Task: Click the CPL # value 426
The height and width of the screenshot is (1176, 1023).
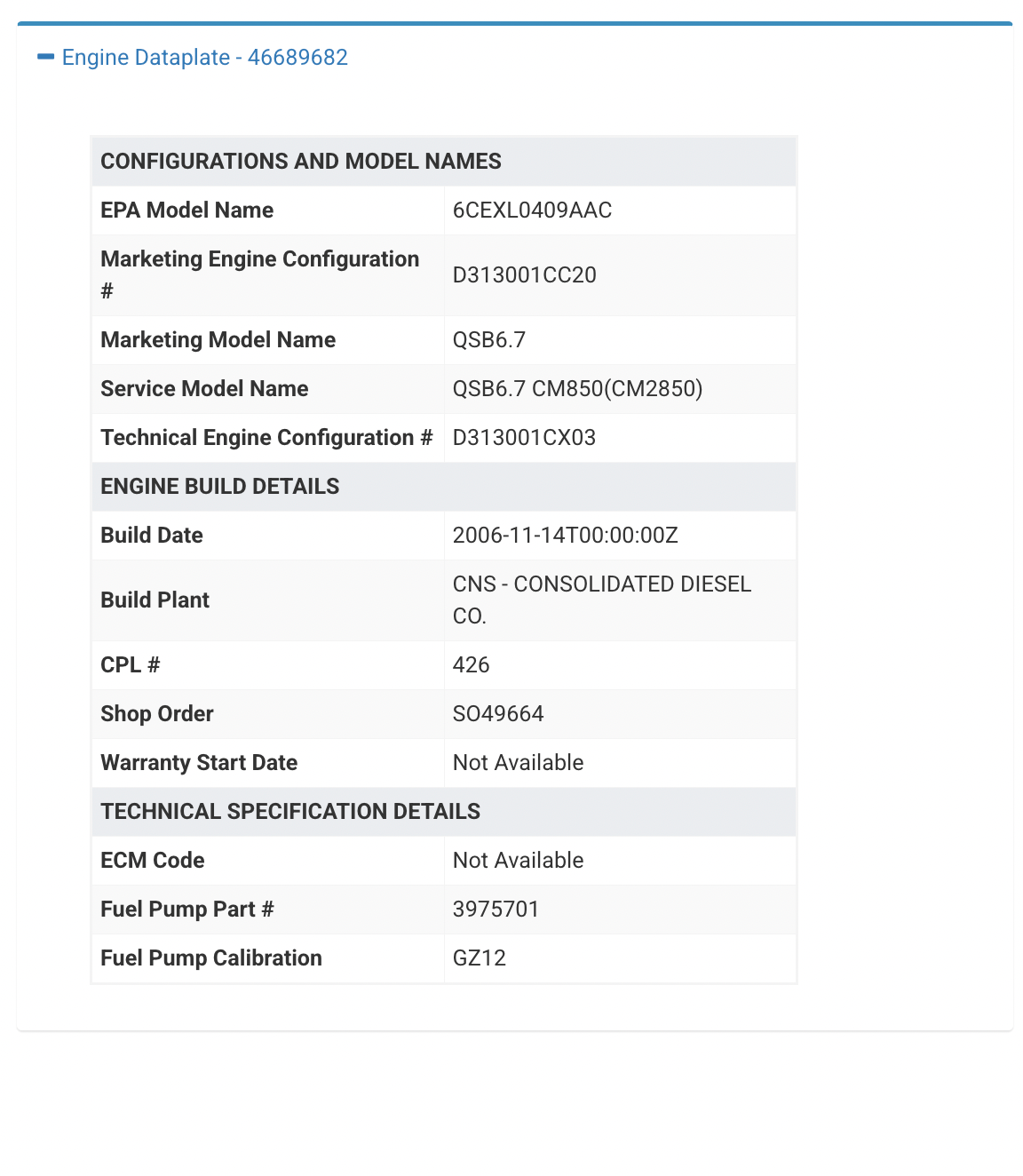Action: (471, 665)
